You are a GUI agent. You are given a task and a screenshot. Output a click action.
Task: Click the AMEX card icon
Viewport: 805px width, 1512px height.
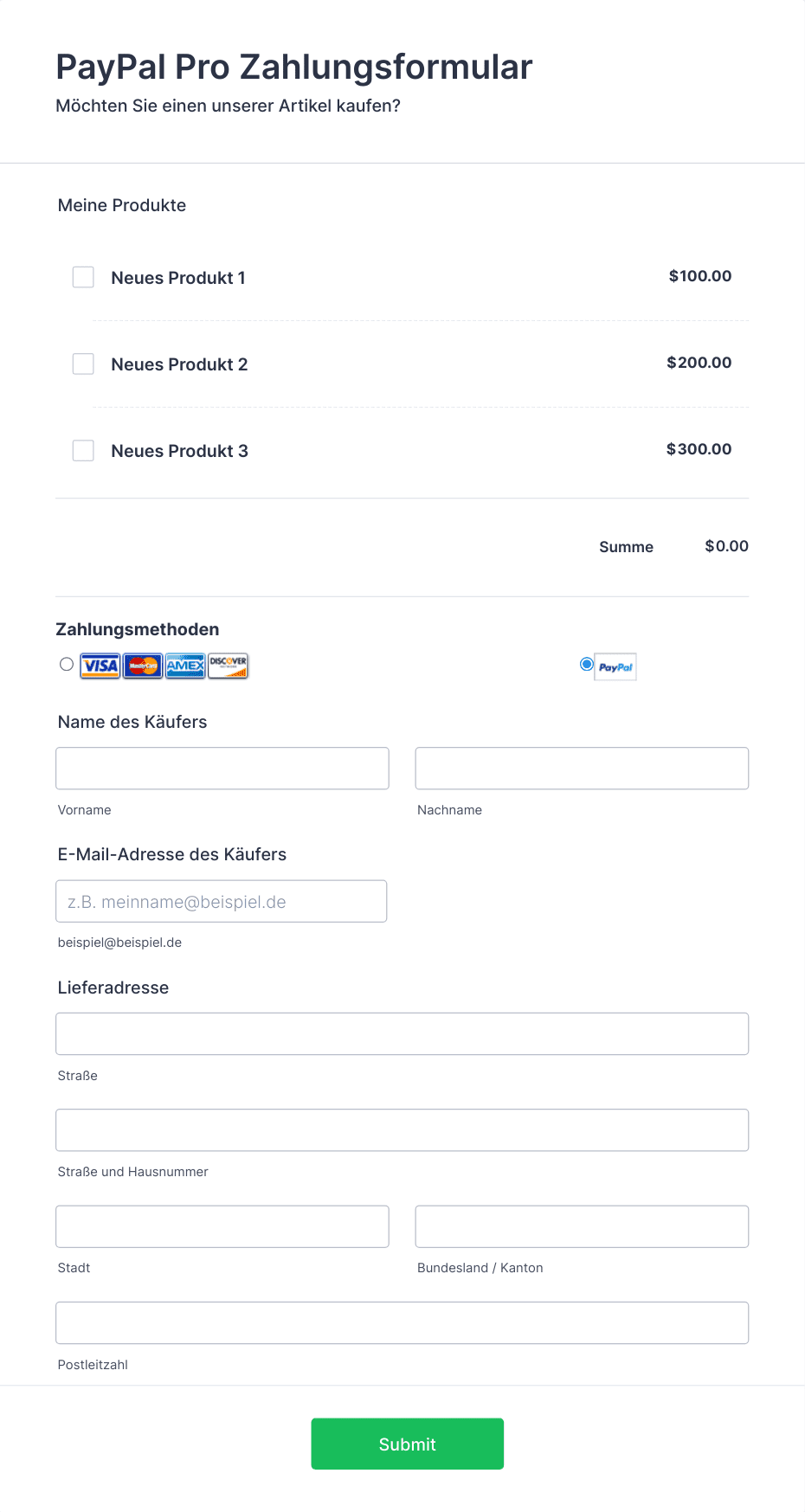tap(185, 666)
